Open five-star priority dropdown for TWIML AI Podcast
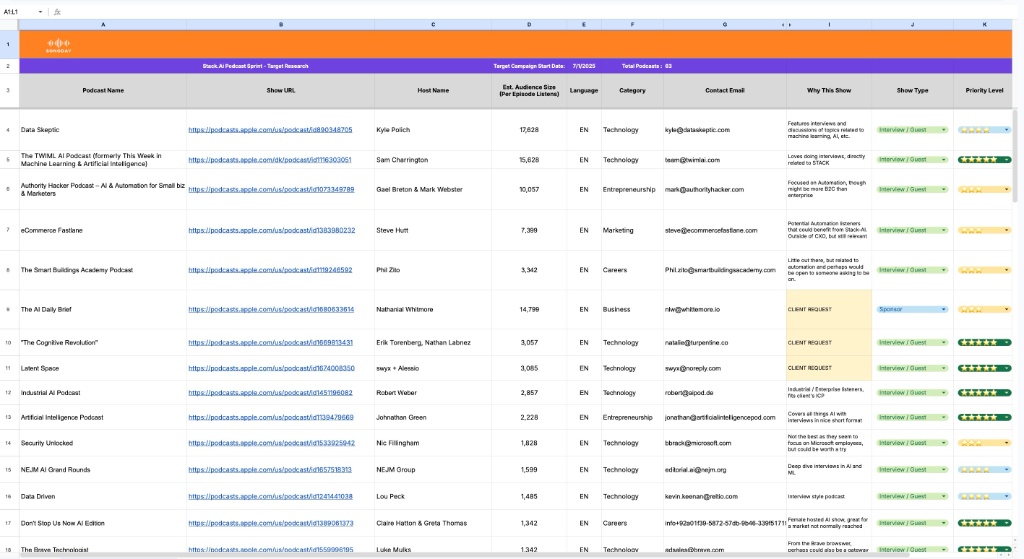 click(x=1007, y=160)
